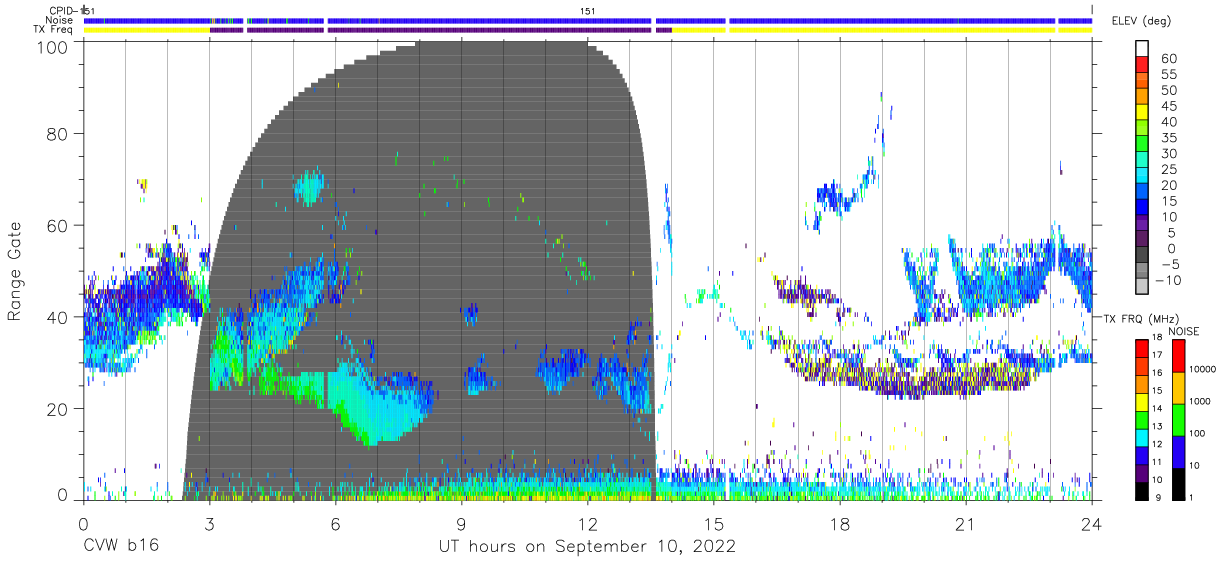Click the red 17–18 segment on TX FRQ colorbar
The height and width of the screenshot is (567, 1228).
[x=1142, y=348]
